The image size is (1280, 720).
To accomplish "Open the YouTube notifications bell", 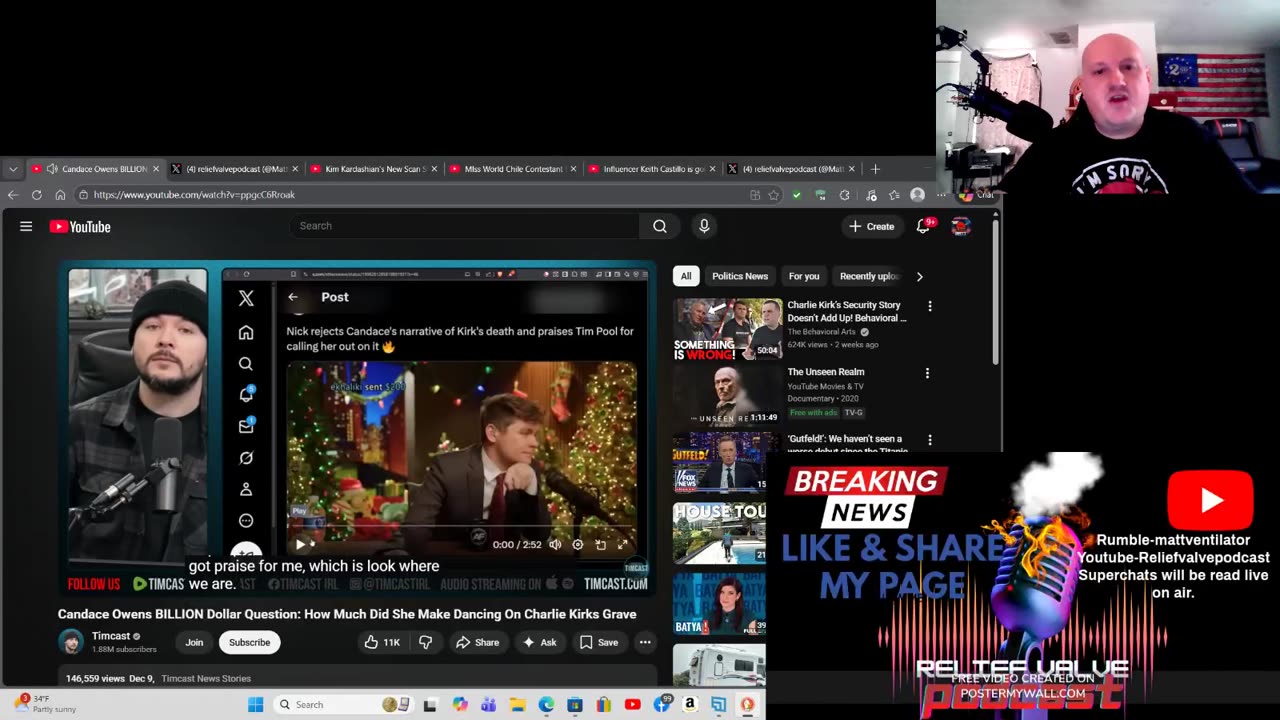I will point(923,226).
